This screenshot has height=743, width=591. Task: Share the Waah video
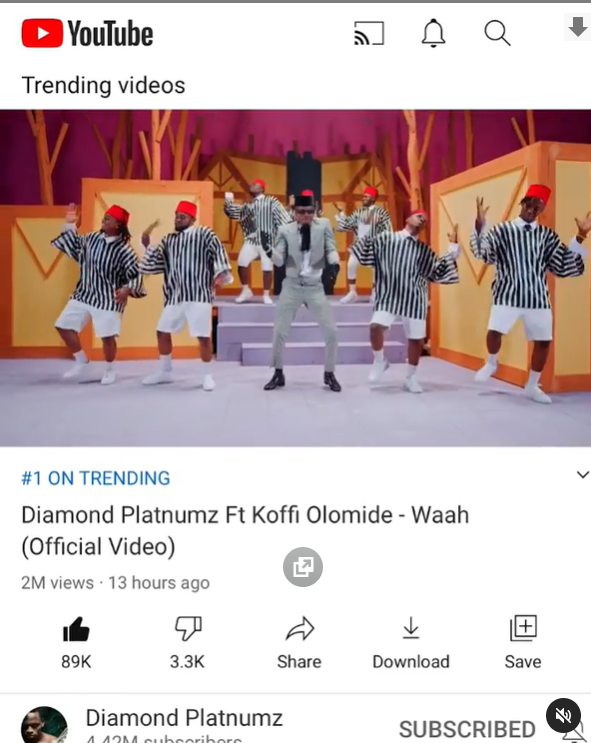tap(299, 642)
